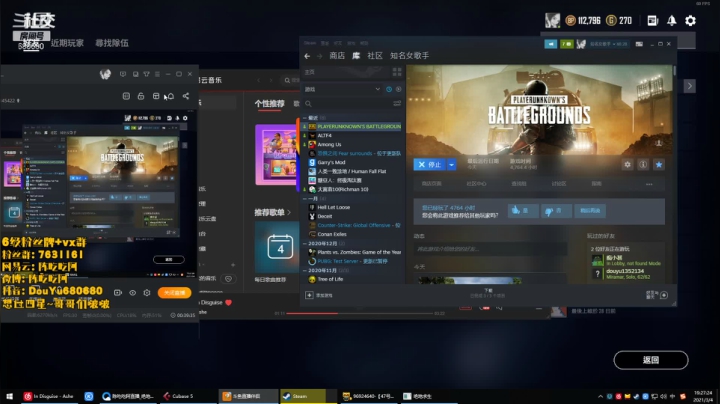Open 近期玩家 tab in PUBG lobby

tap(67, 43)
